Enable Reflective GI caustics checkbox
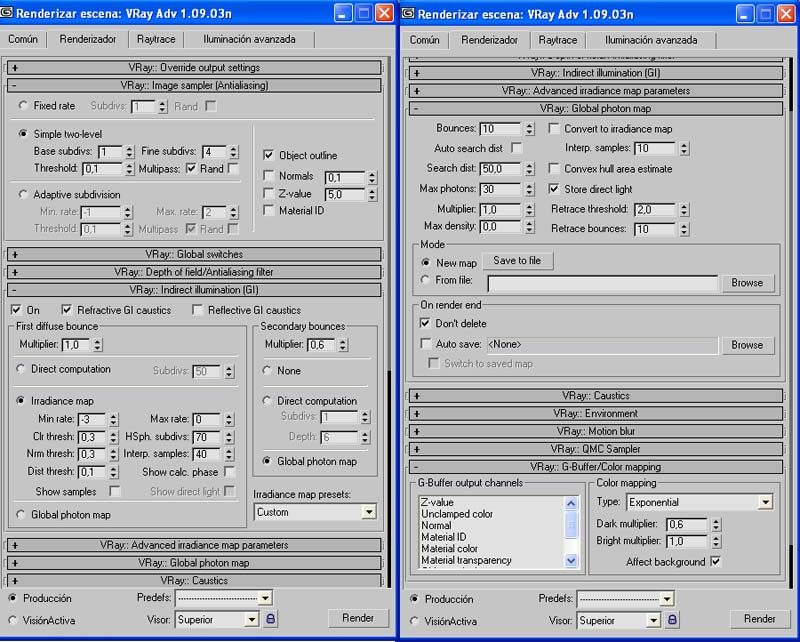This screenshot has width=800, height=642. click(197, 310)
